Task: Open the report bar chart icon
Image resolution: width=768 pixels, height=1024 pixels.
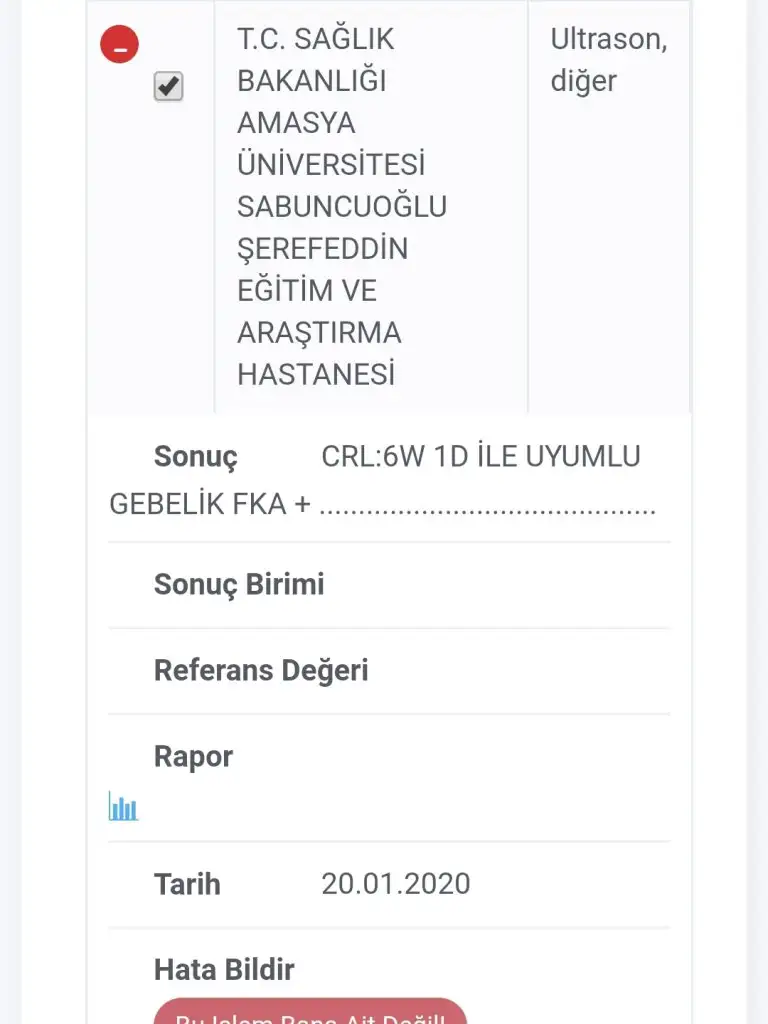Action: click(x=123, y=806)
